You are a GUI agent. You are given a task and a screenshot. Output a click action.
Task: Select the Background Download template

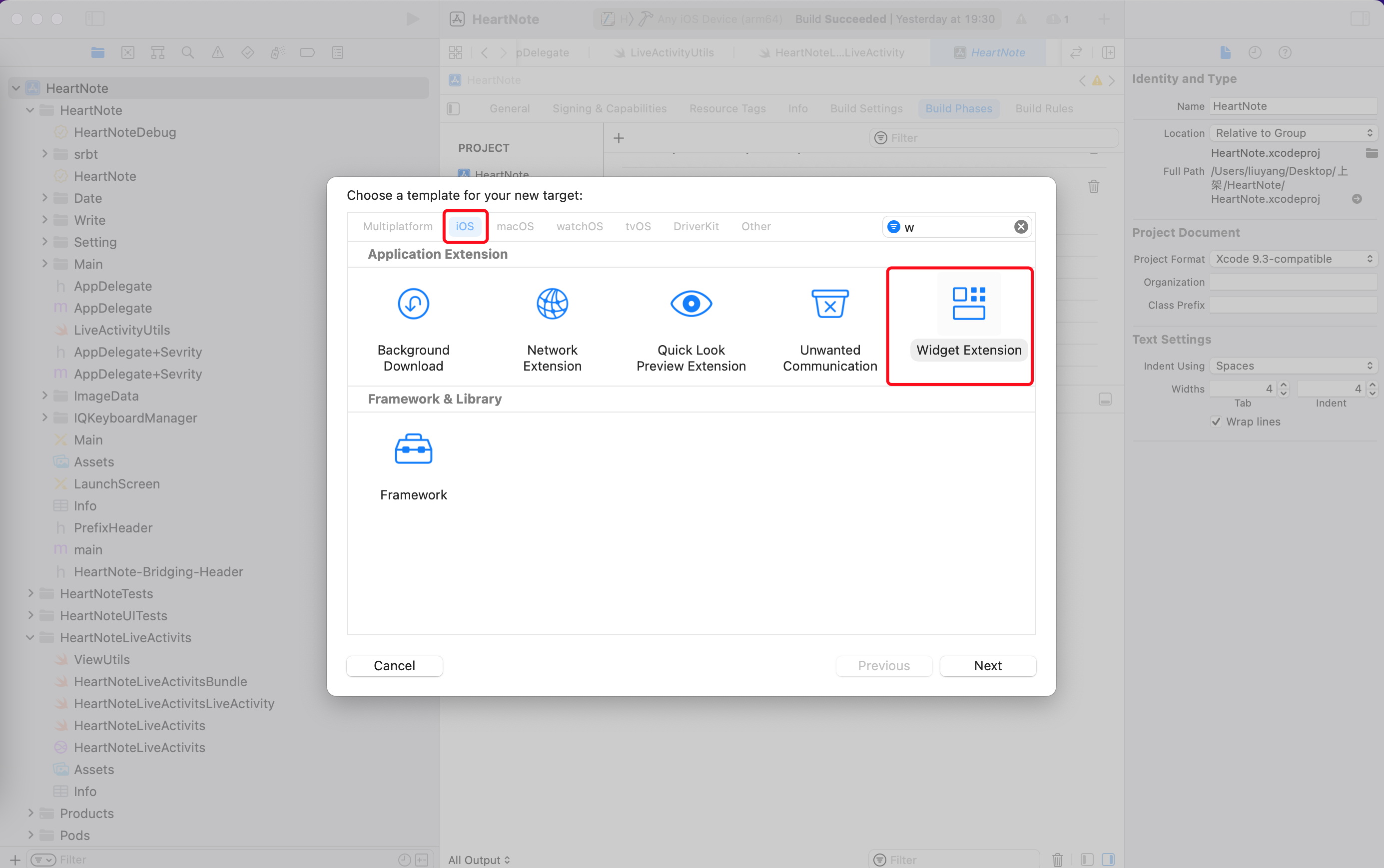click(x=414, y=330)
